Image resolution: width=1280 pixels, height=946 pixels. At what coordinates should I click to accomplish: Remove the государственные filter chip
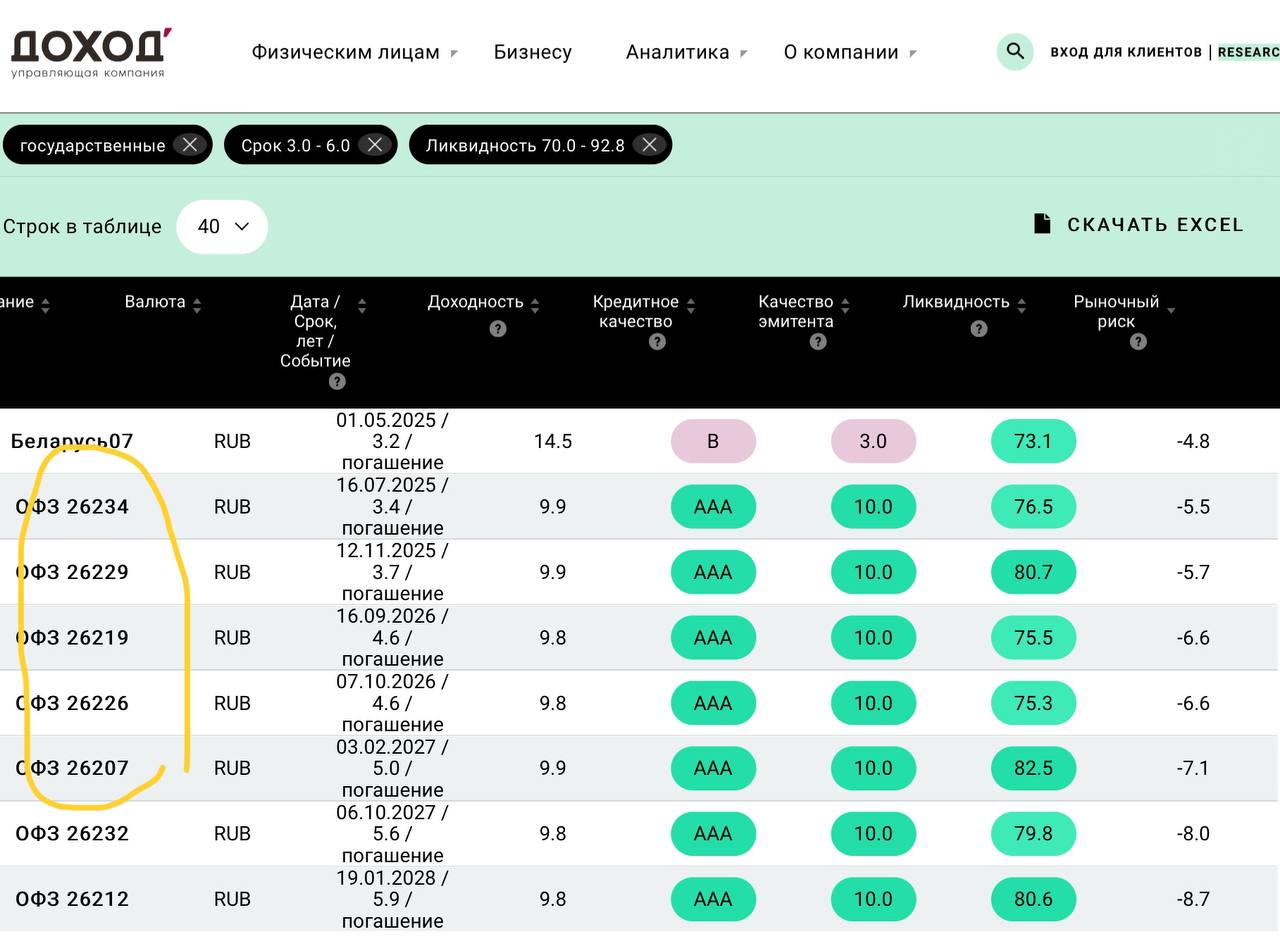[189, 145]
